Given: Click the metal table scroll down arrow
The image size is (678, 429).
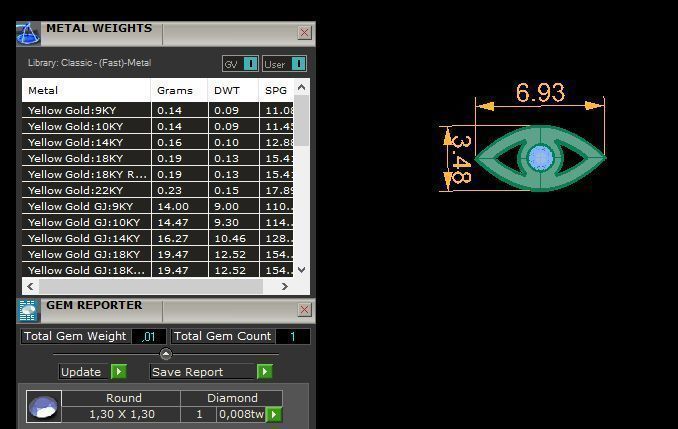Looking at the screenshot, I should coord(301,270).
